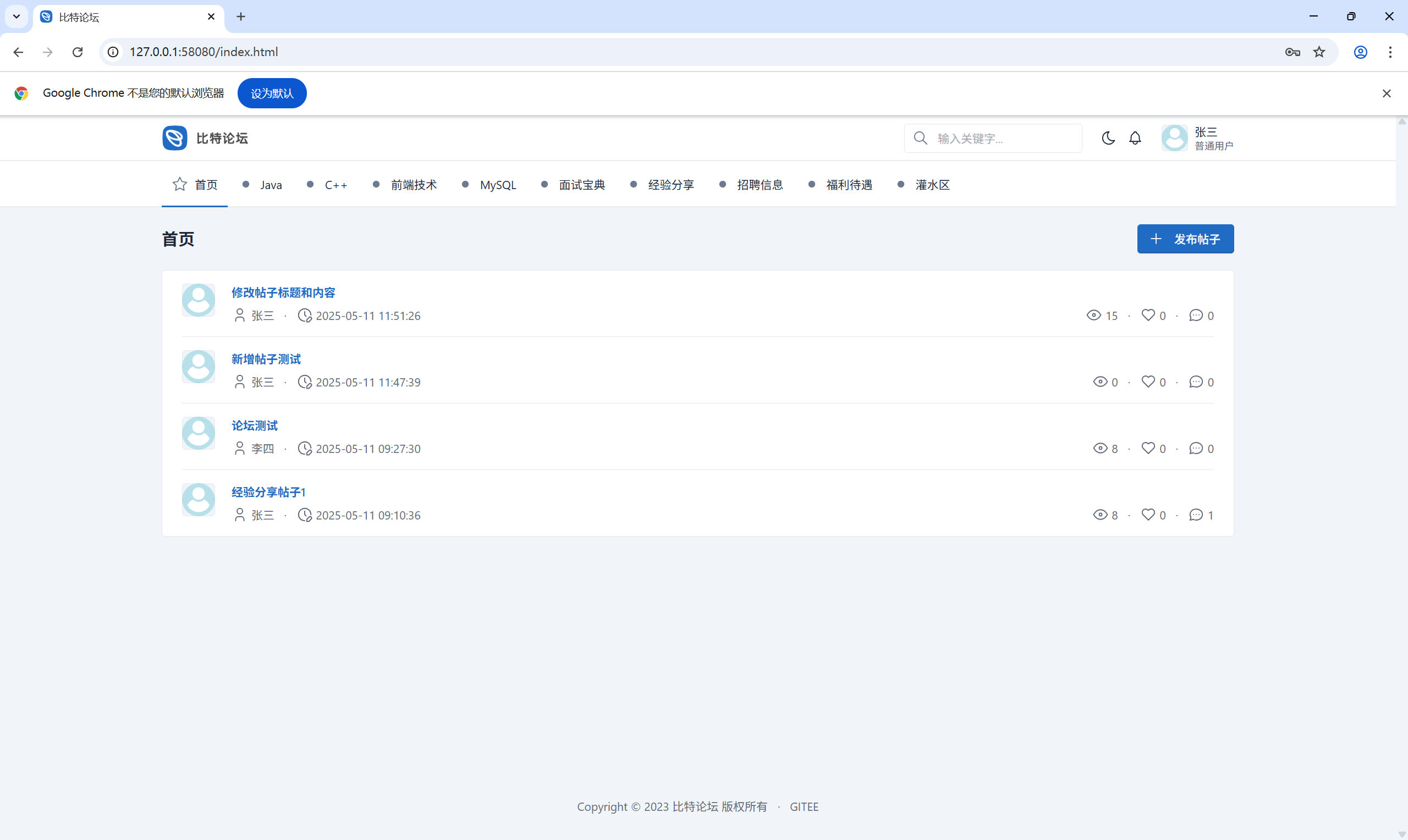Screen dimensions: 1408x840
Task: Expand the tab search chevron
Action: click(16, 16)
